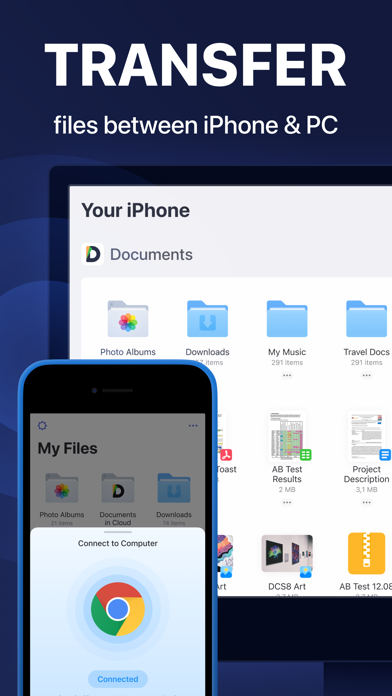Open the settings gear on phone
Image resolution: width=392 pixels, height=696 pixels.
(x=42, y=426)
